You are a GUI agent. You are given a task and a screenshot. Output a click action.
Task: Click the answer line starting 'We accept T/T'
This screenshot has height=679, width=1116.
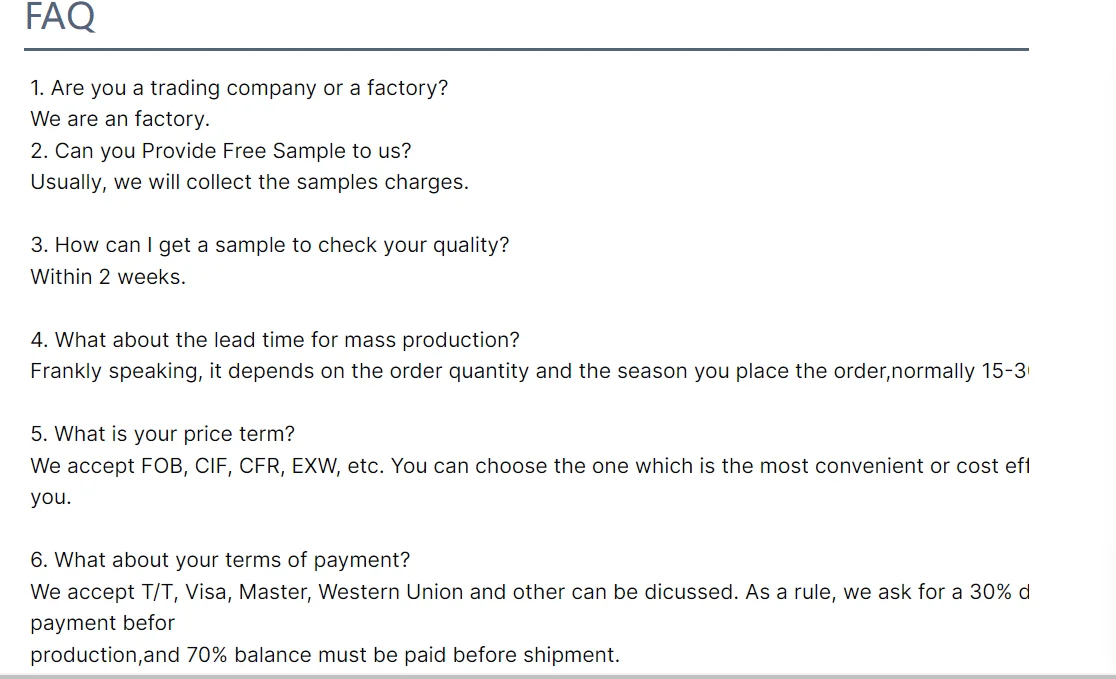529,592
